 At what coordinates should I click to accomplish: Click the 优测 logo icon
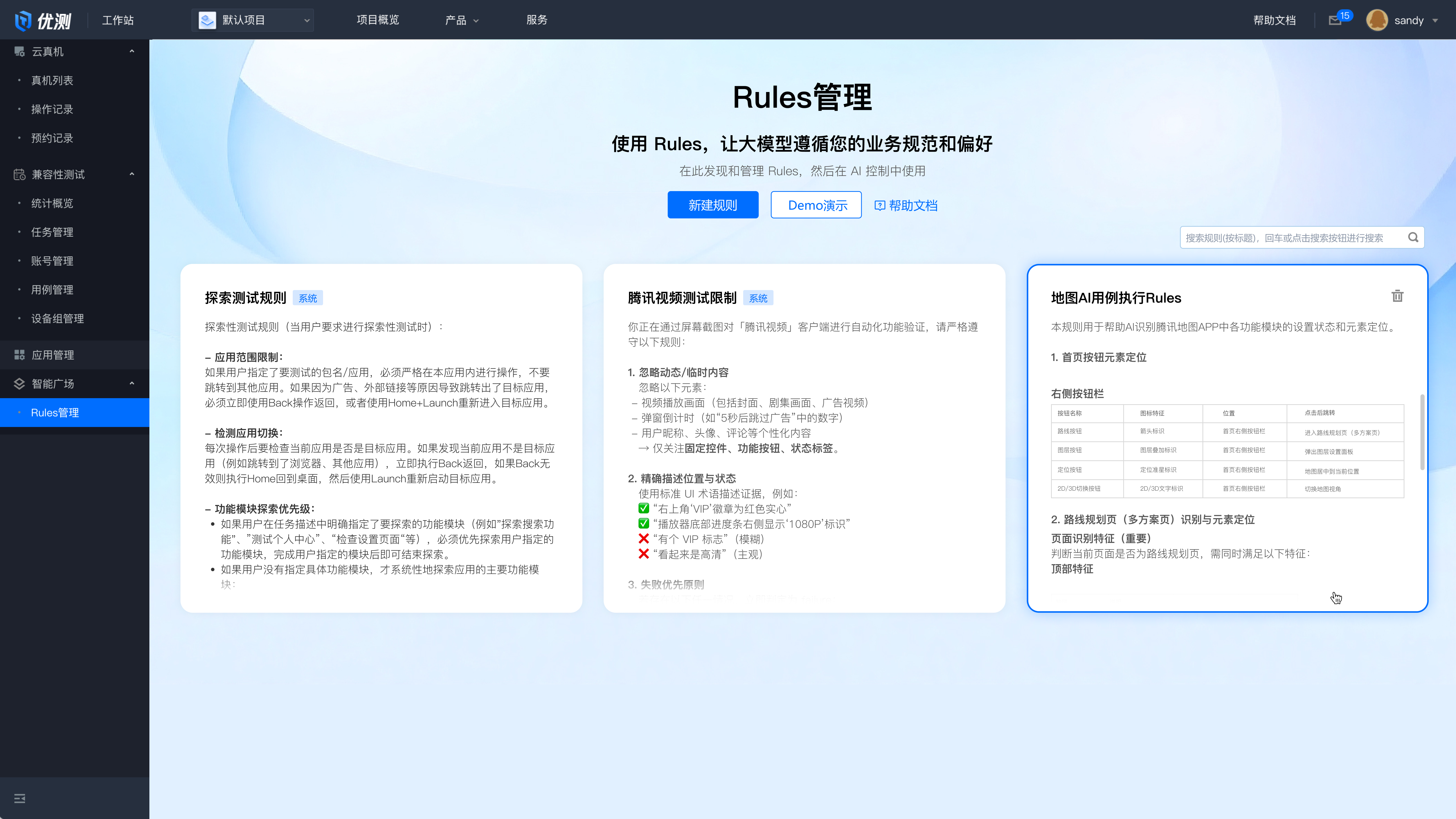(23, 20)
